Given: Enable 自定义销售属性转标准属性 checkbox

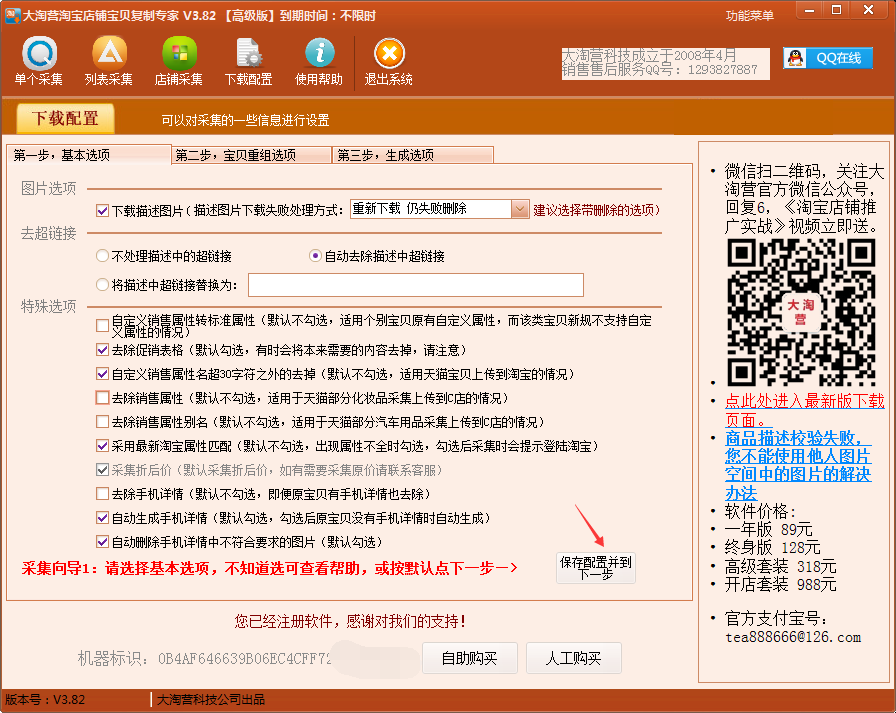Looking at the screenshot, I should pyautogui.click(x=102, y=326).
